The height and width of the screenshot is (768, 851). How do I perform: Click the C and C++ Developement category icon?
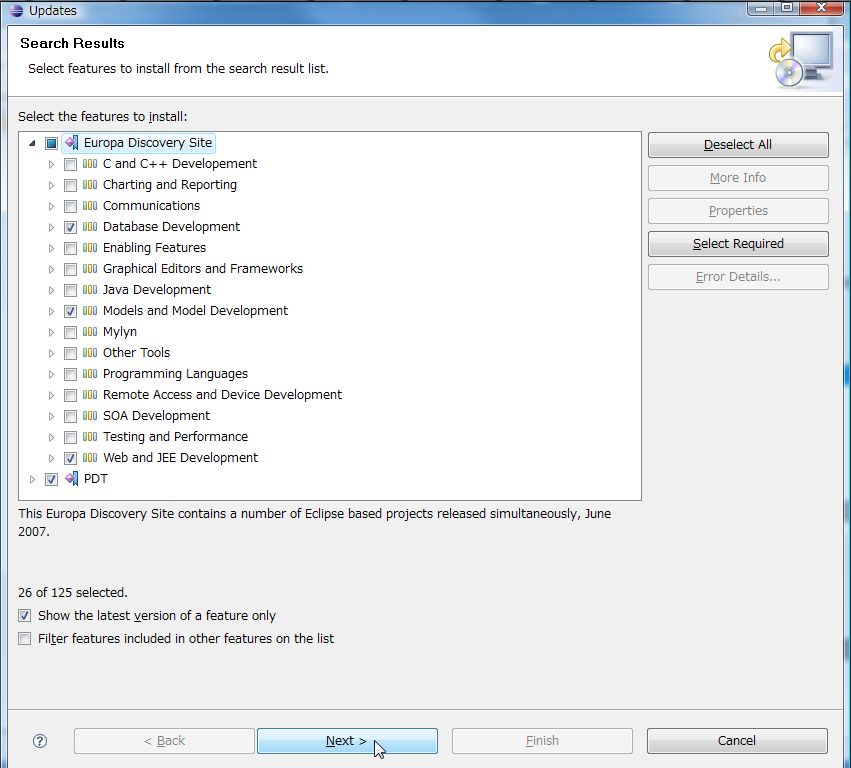pos(90,164)
